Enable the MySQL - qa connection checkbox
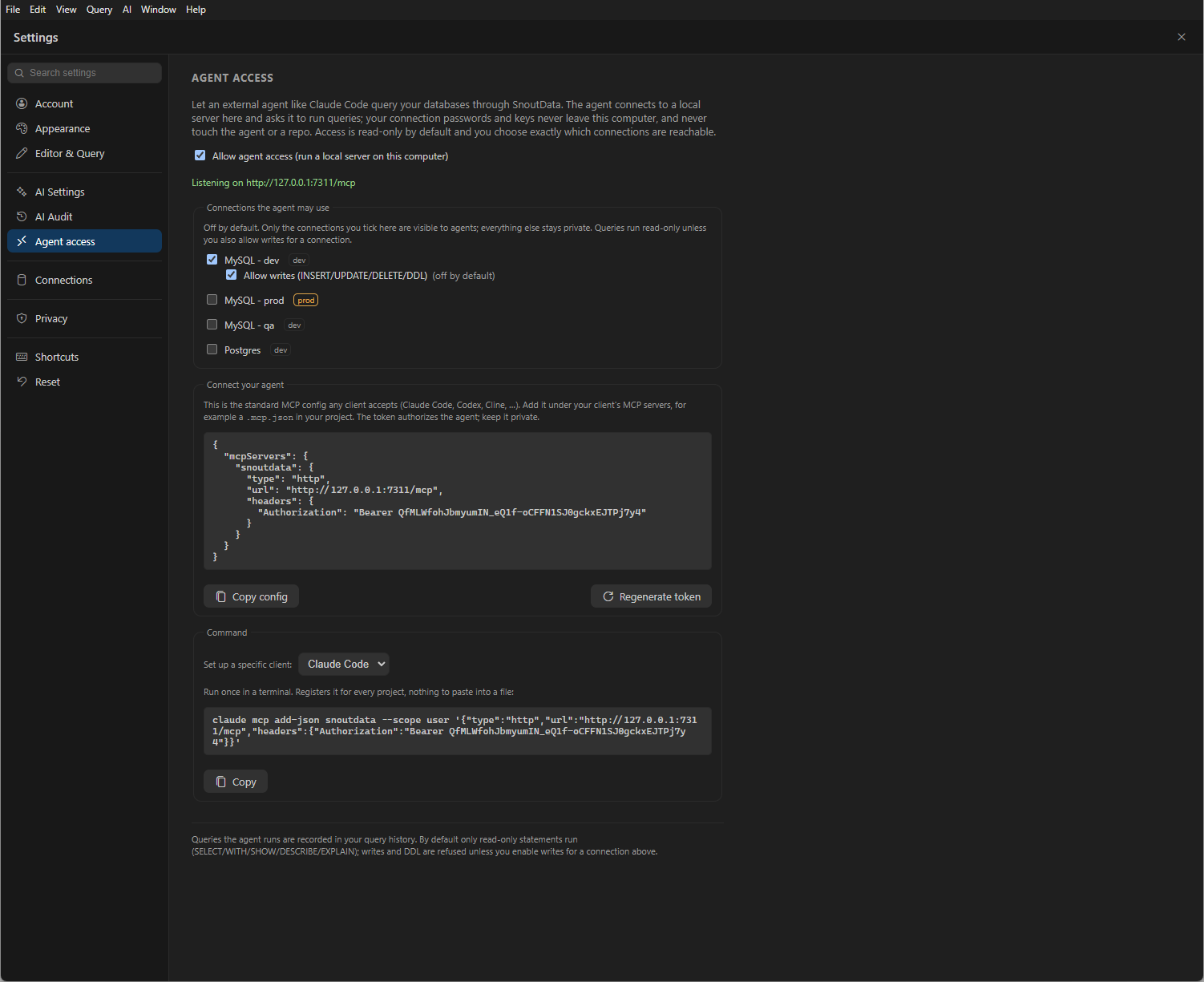 click(212, 325)
